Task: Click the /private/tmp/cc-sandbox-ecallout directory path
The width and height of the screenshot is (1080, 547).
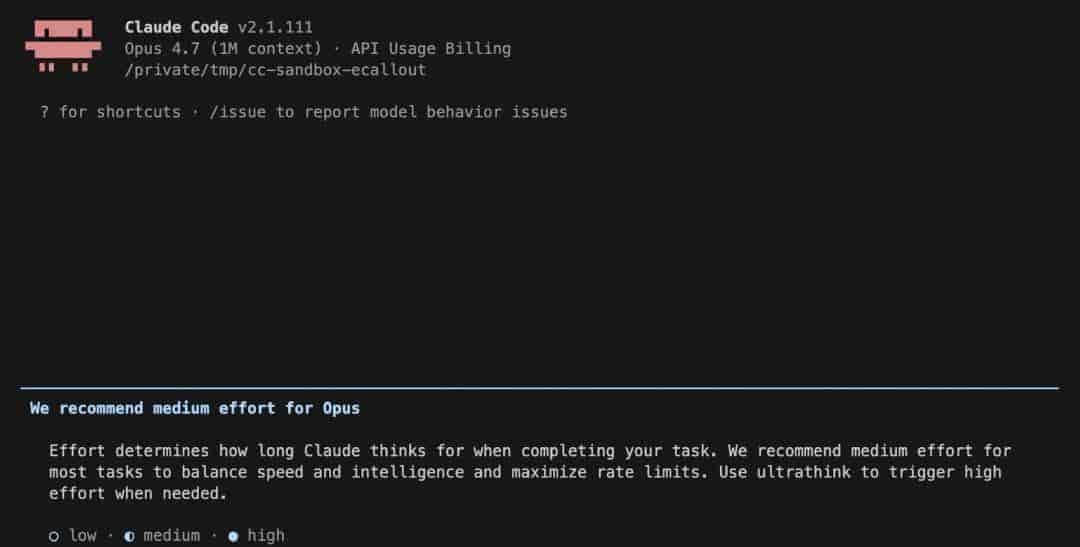Action: 275,69
